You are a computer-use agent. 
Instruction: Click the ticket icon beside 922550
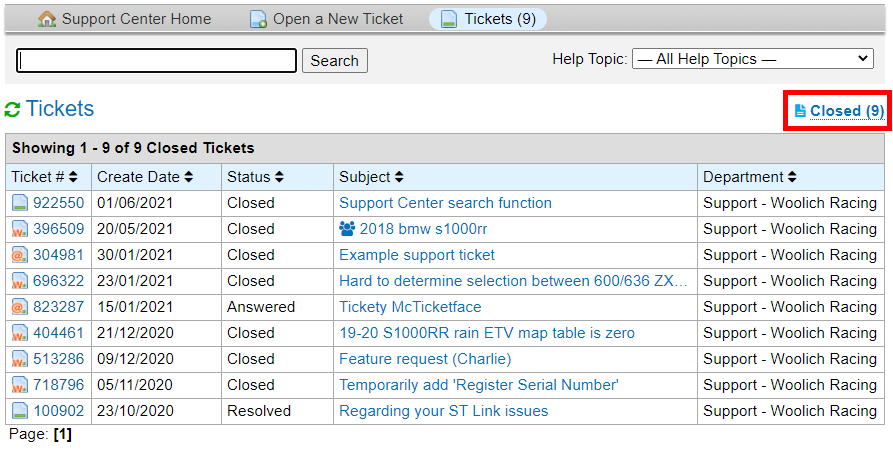pos(20,203)
